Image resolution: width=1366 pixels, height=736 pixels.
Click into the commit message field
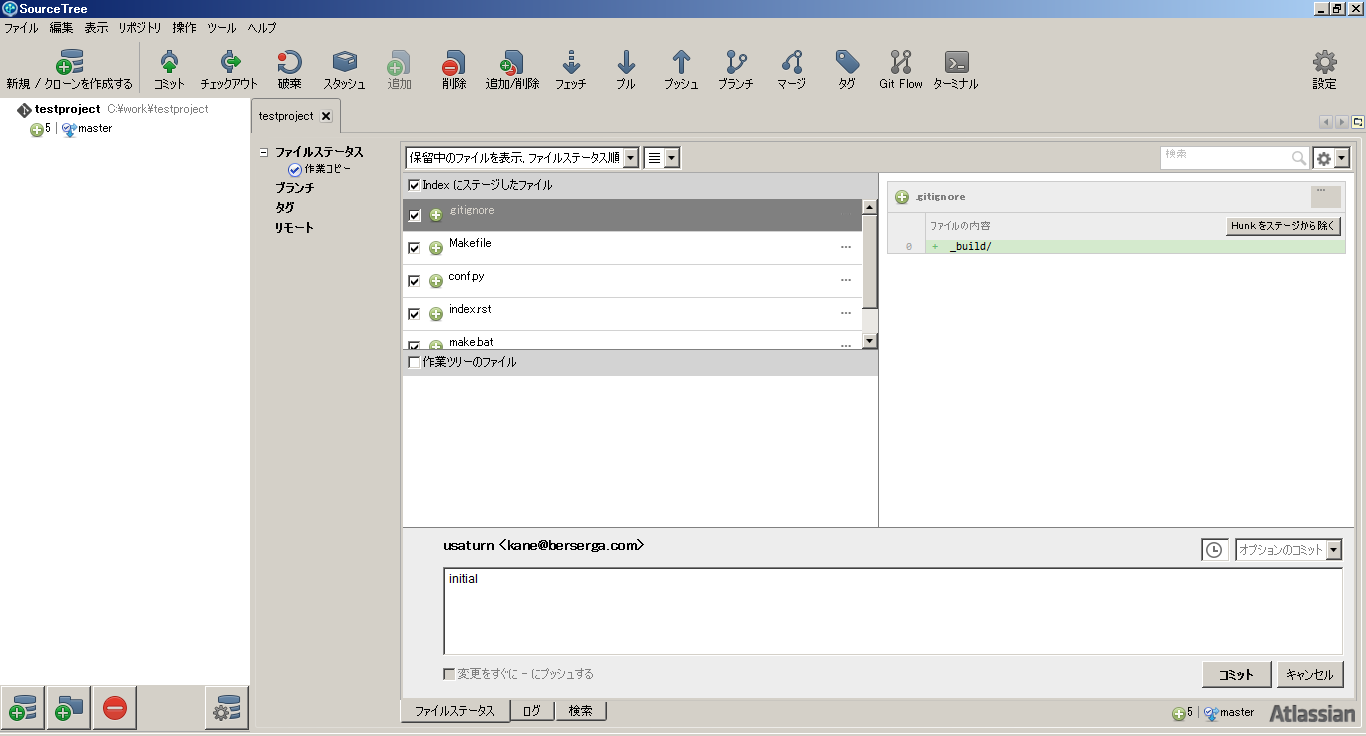click(x=893, y=611)
